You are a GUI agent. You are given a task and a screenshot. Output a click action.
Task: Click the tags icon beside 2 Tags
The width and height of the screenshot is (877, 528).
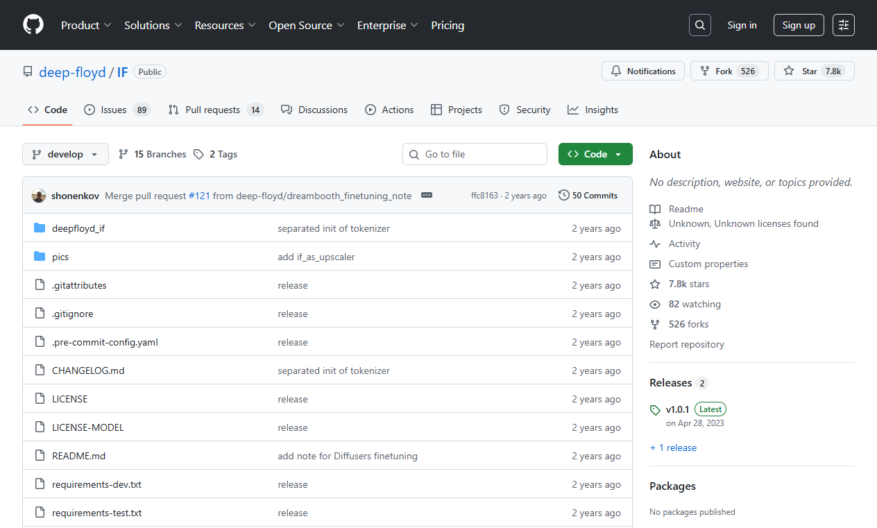point(199,154)
